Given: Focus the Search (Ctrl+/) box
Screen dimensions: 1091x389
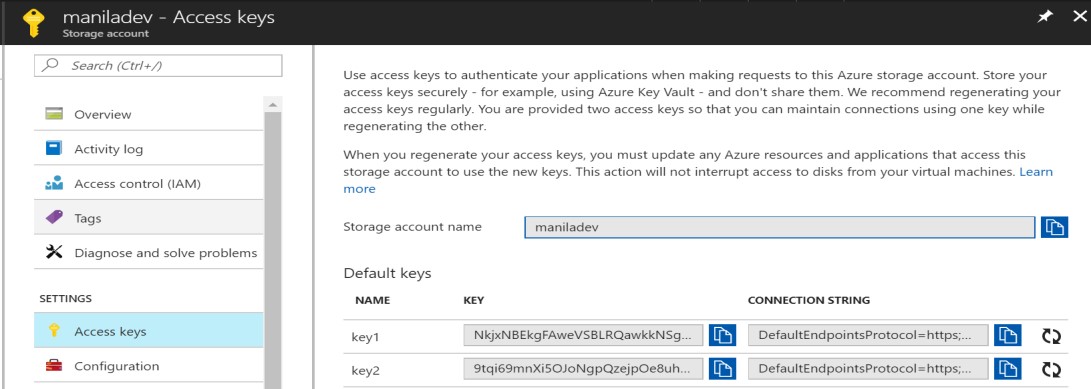Looking at the screenshot, I should [x=158, y=65].
